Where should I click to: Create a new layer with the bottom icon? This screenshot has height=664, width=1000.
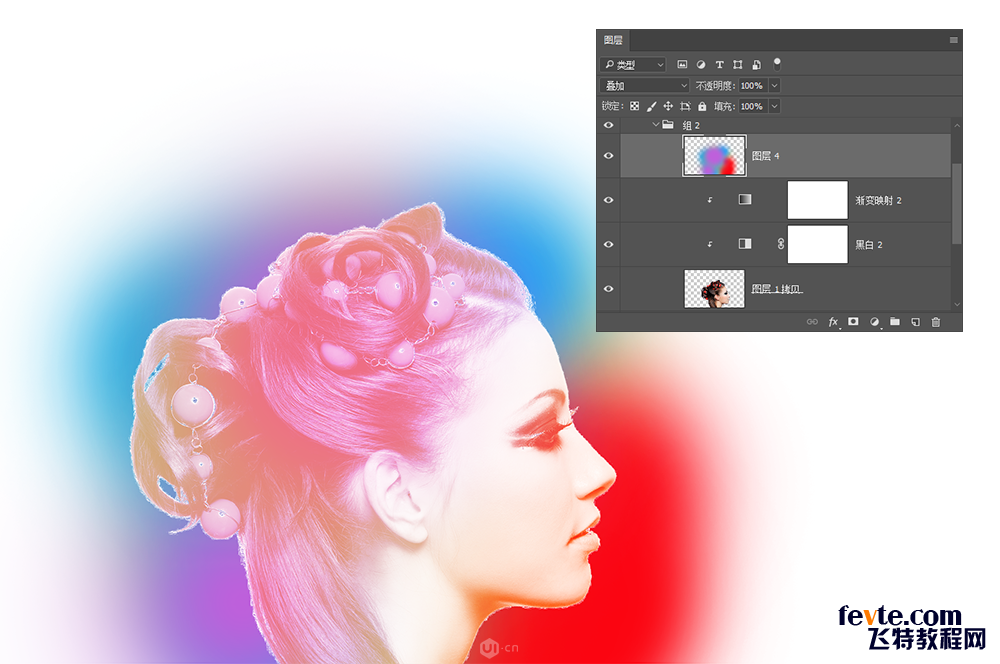point(915,322)
